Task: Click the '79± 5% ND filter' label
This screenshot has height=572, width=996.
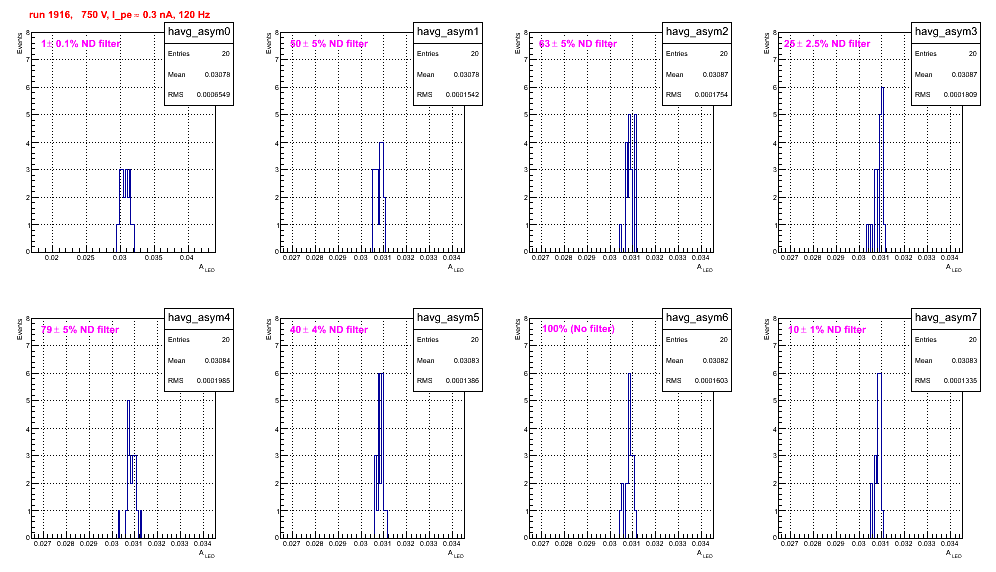Action: pos(80,330)
